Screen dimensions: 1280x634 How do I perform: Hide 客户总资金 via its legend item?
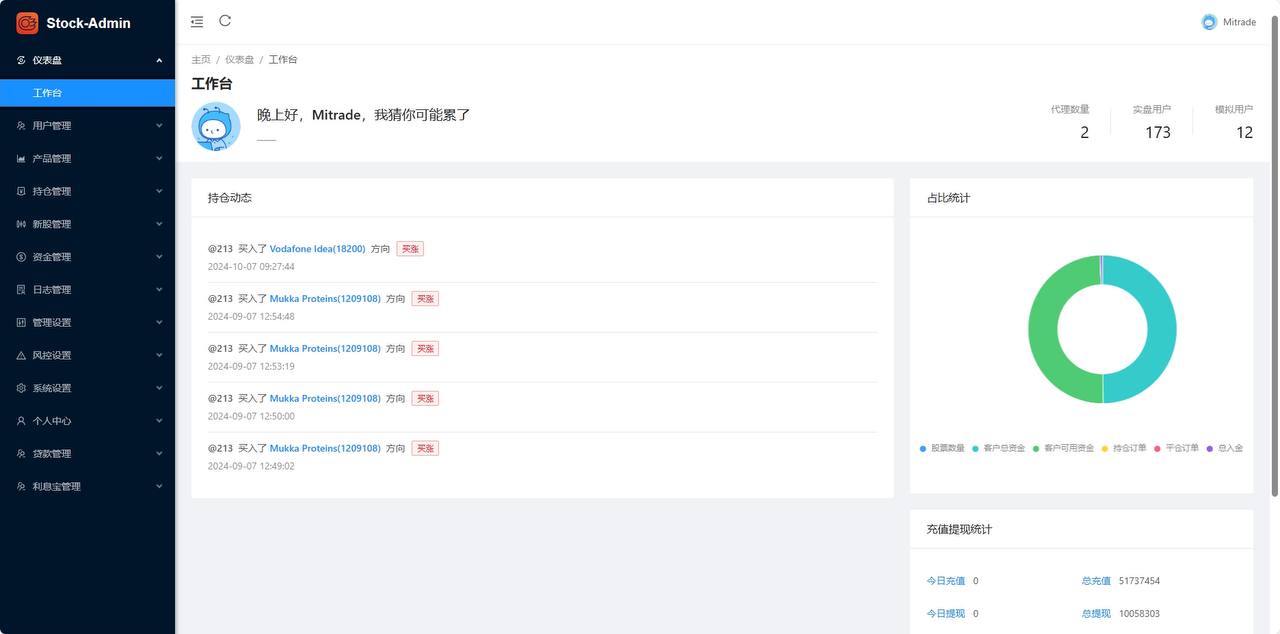1001,450
